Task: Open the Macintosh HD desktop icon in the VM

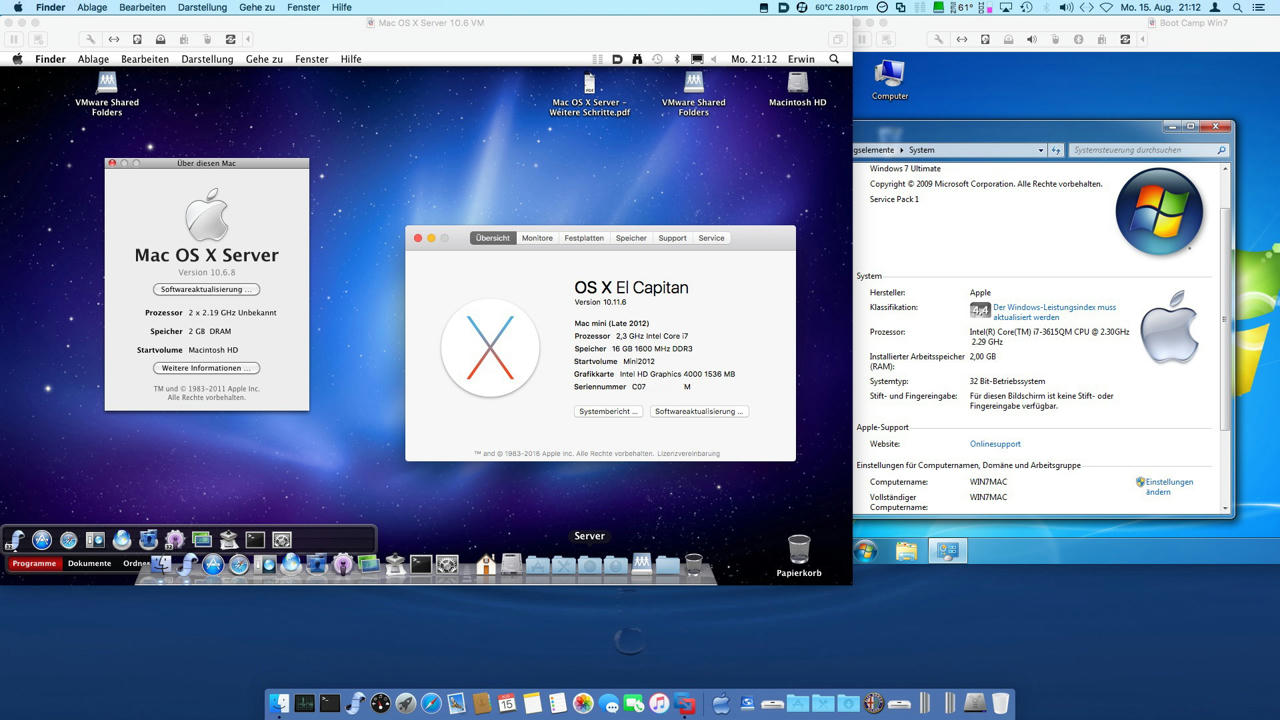Action: pos(797,90)
